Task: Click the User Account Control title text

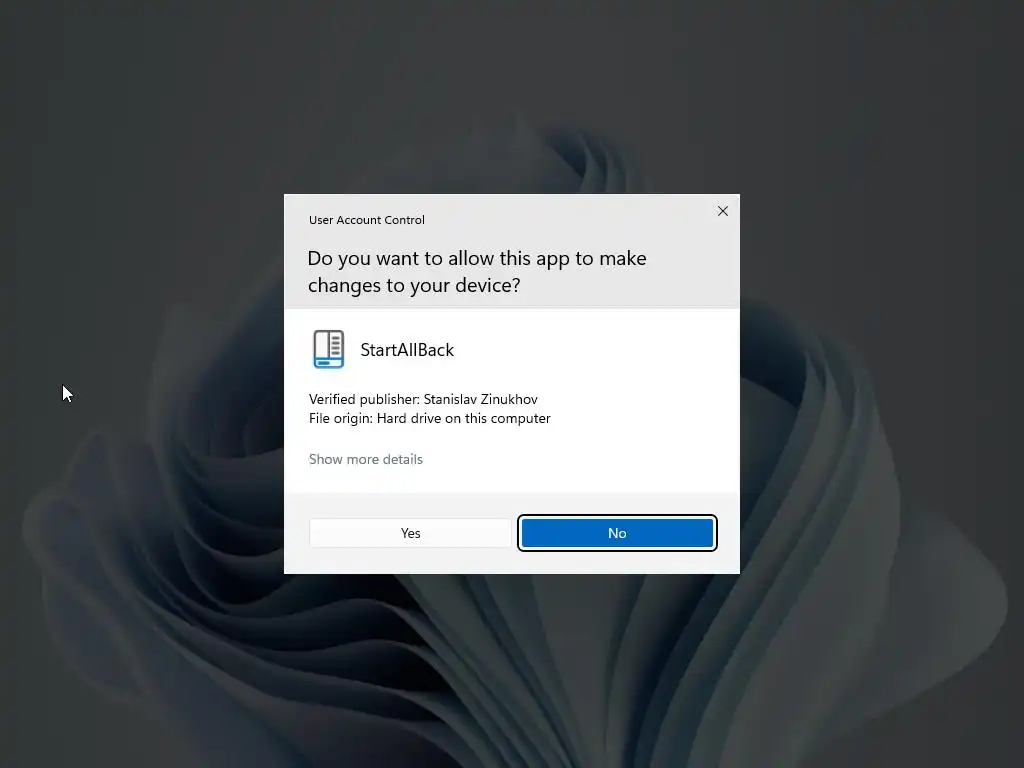Action: tap(366, 220)
